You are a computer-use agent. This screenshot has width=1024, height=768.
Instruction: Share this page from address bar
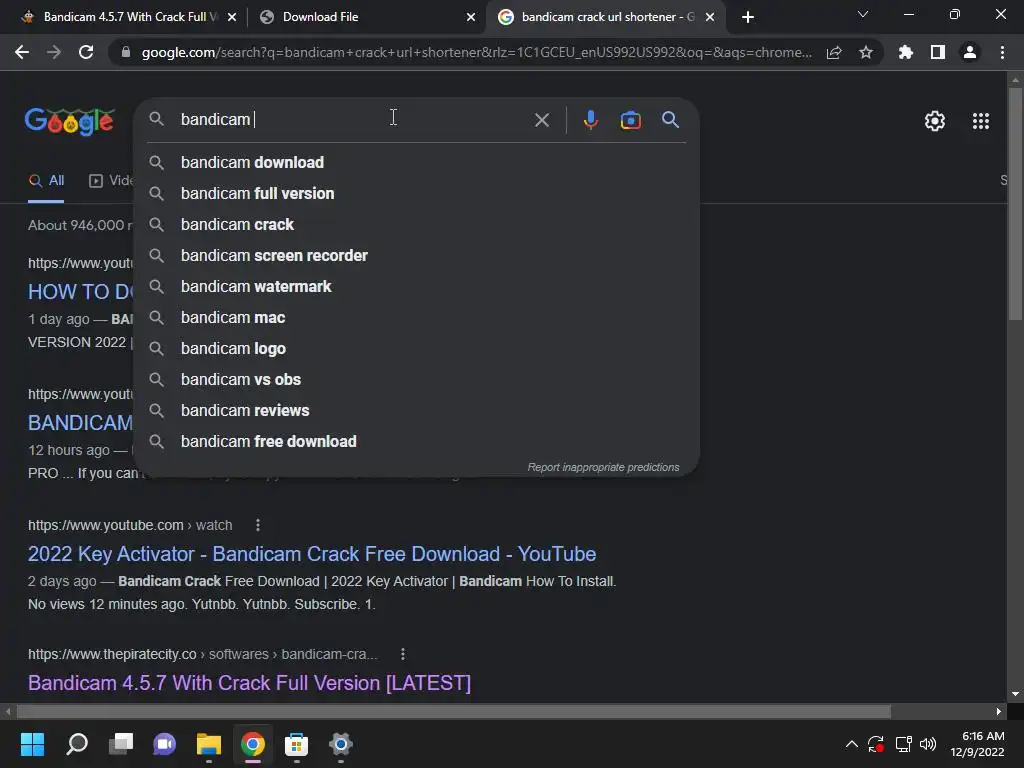834,53
